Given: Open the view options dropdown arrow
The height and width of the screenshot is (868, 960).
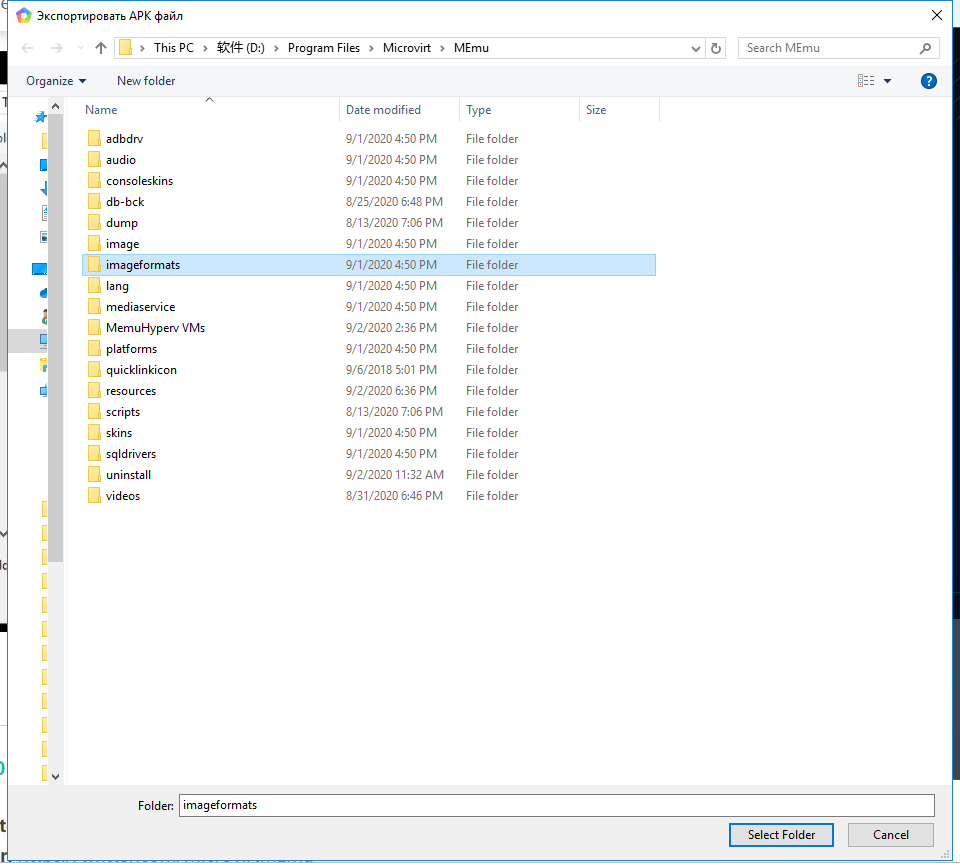Looking at the screenshot, I should coord(887,81).
